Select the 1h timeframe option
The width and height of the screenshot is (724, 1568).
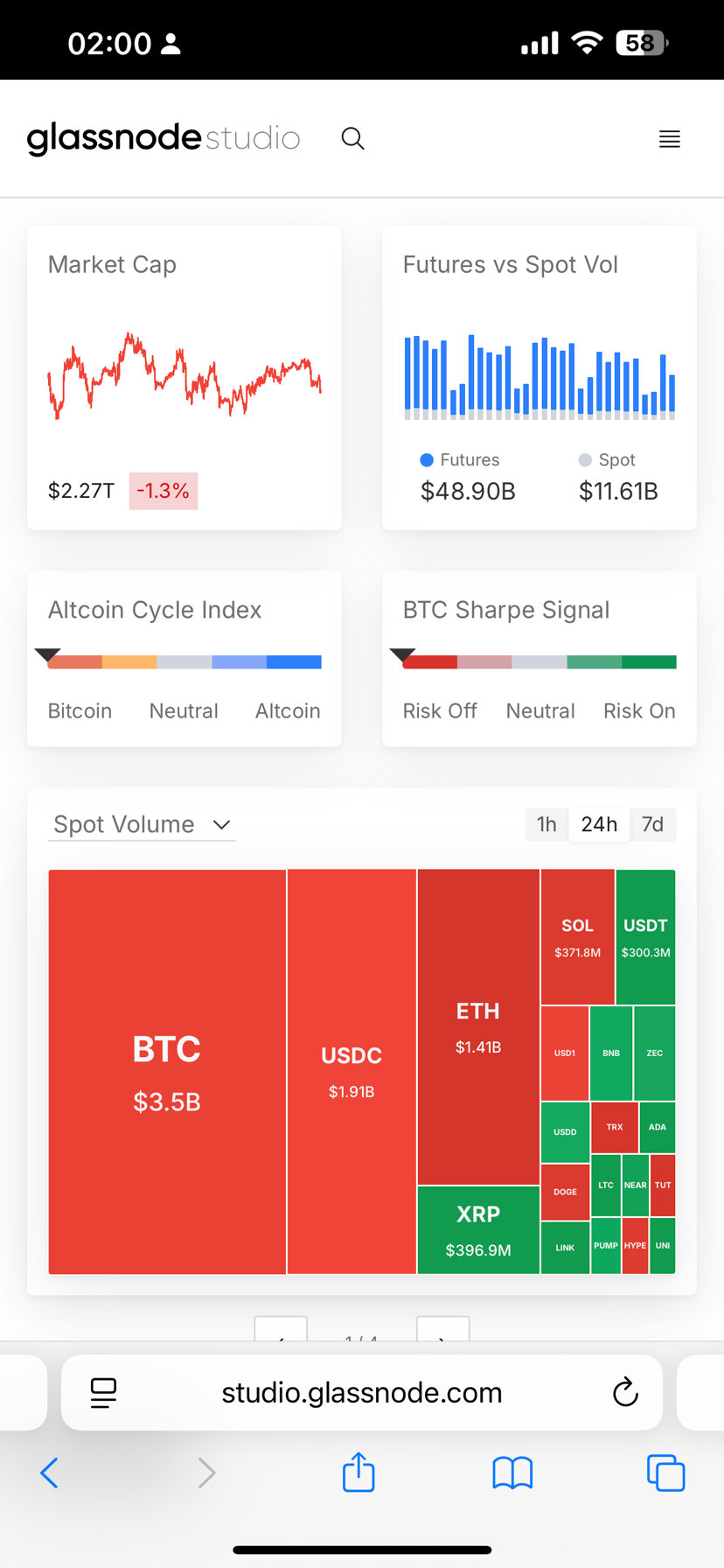[x=546, y=824]
